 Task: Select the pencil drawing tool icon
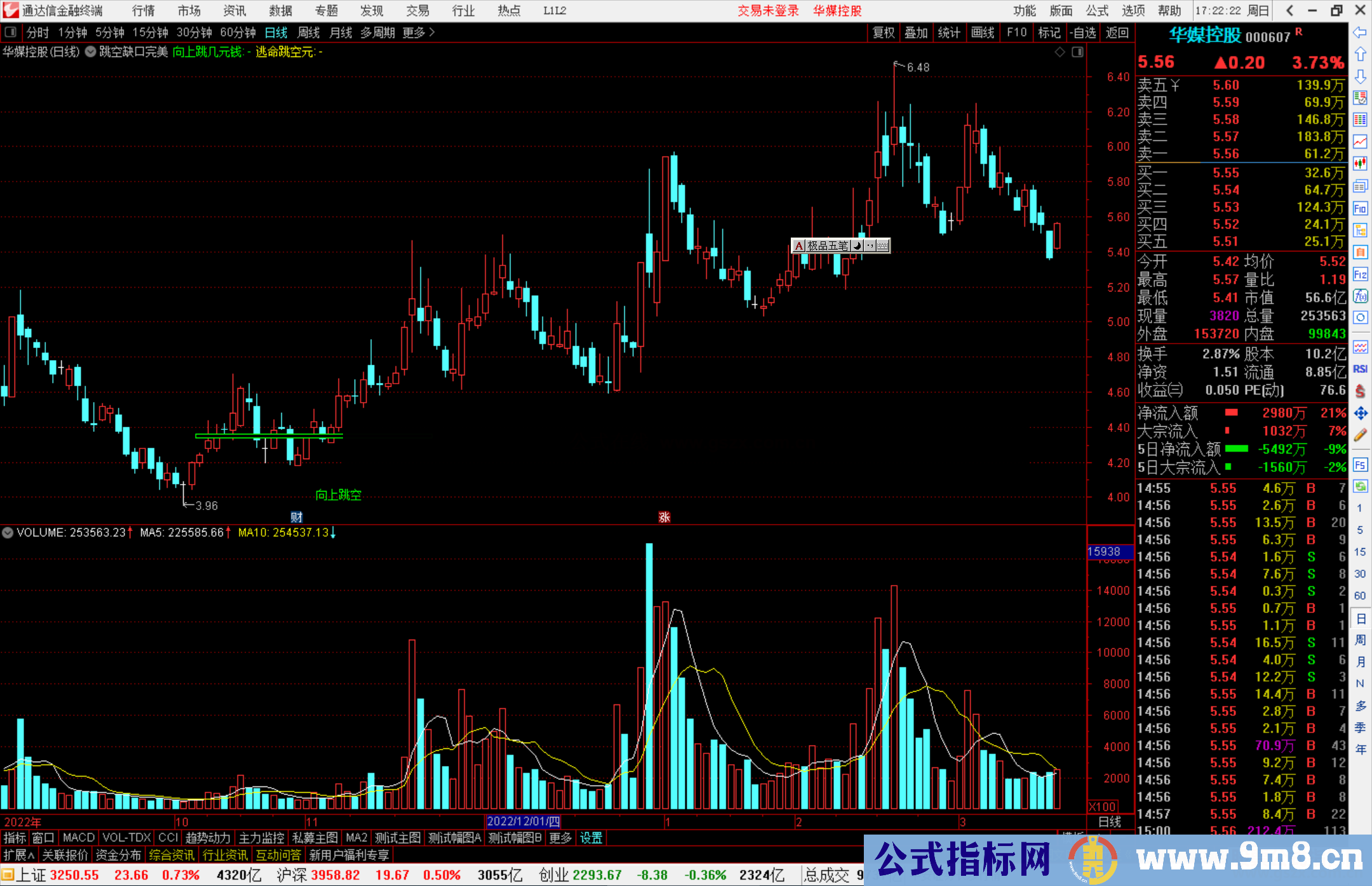1360,436
